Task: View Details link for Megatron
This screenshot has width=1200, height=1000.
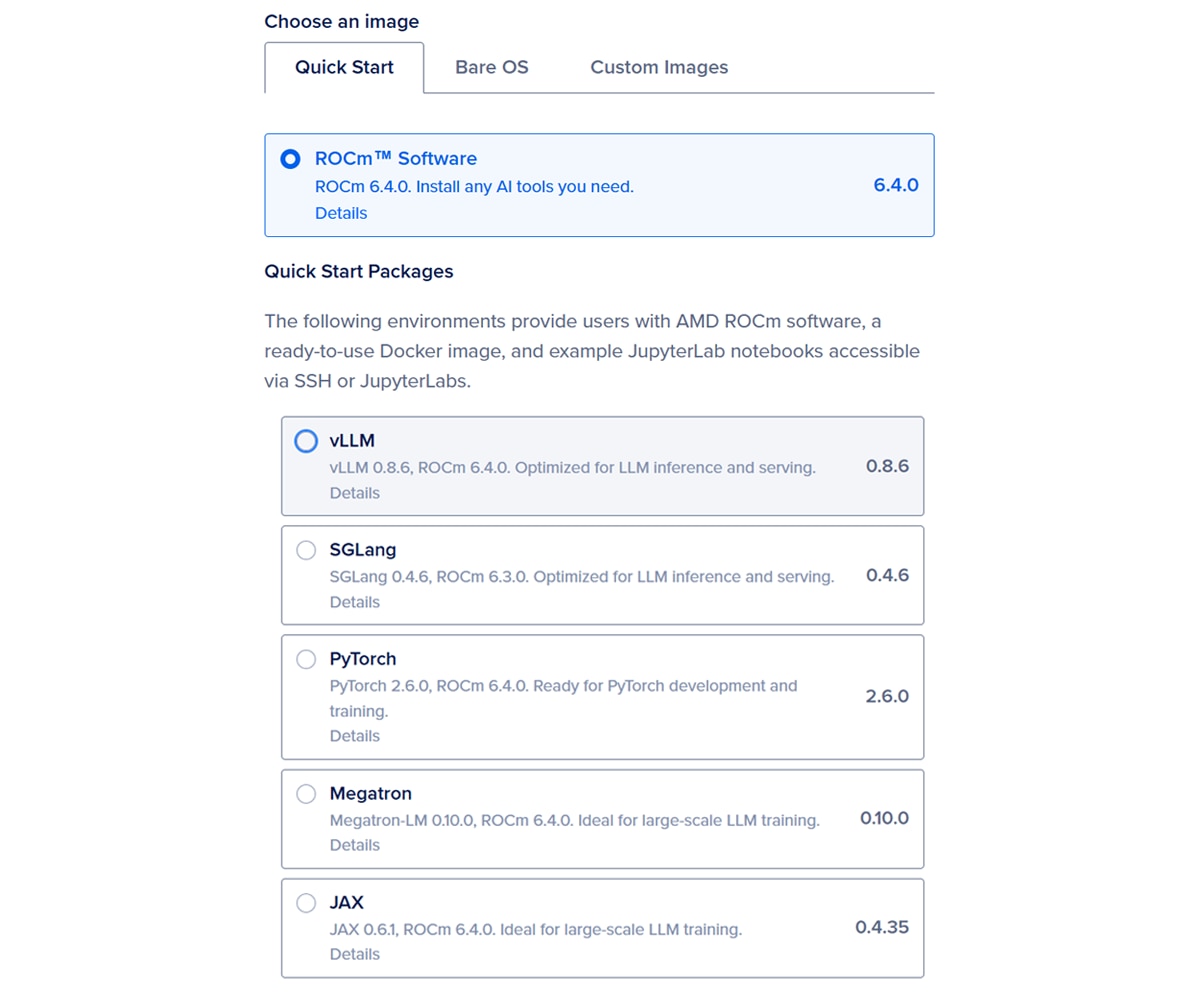Action: (355, 845)
